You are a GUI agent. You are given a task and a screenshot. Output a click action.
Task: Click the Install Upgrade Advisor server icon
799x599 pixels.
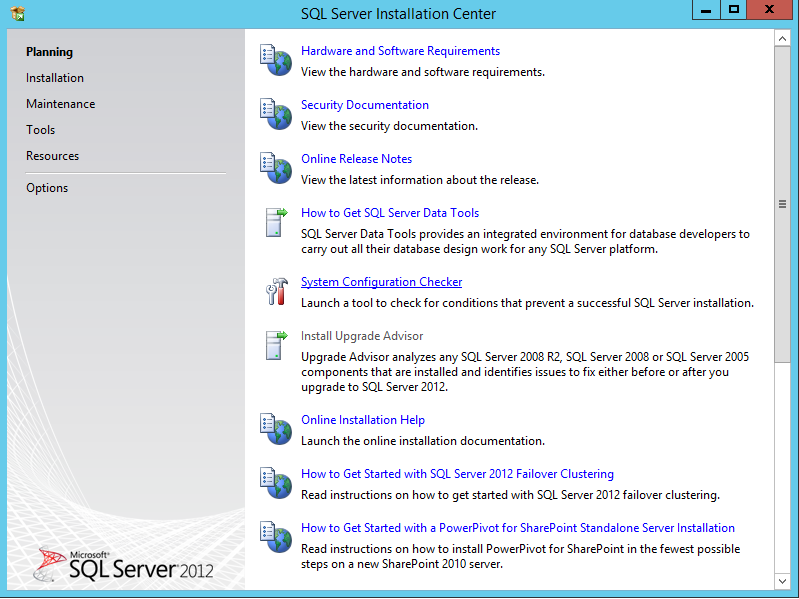[x=276, y=345]
